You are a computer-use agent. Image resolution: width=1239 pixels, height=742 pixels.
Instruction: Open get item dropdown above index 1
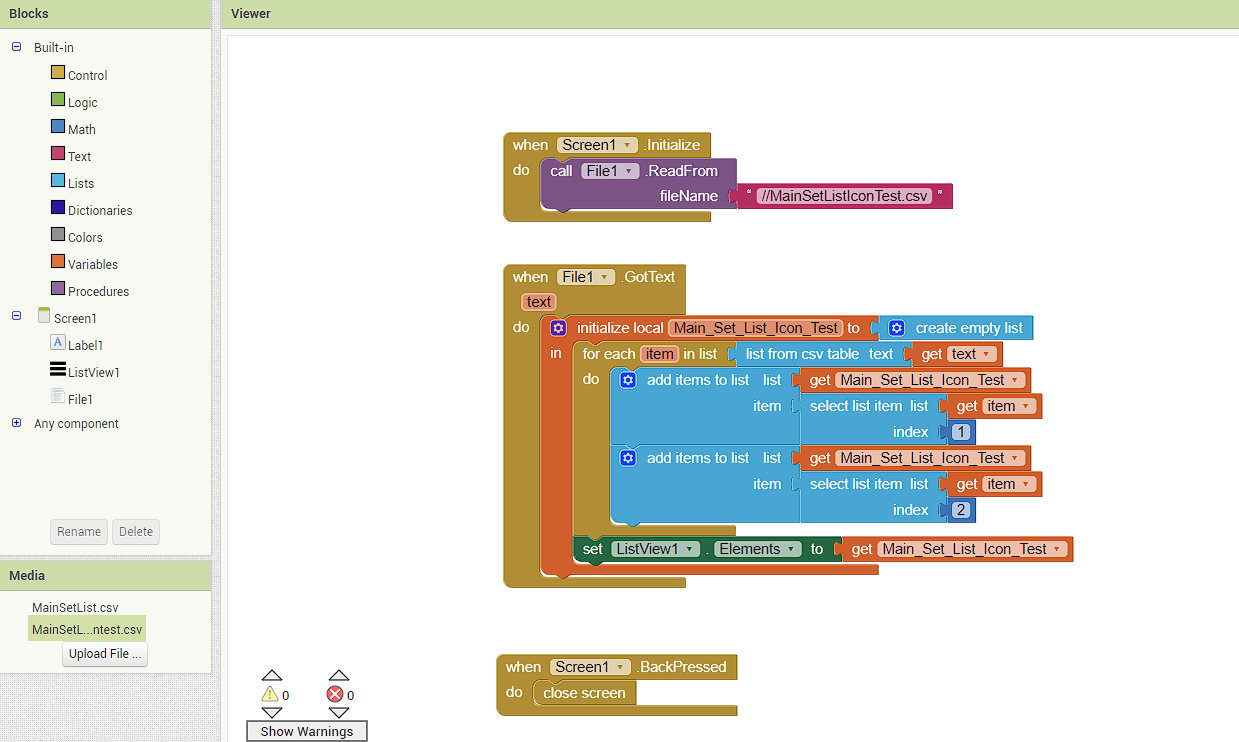1009,406
